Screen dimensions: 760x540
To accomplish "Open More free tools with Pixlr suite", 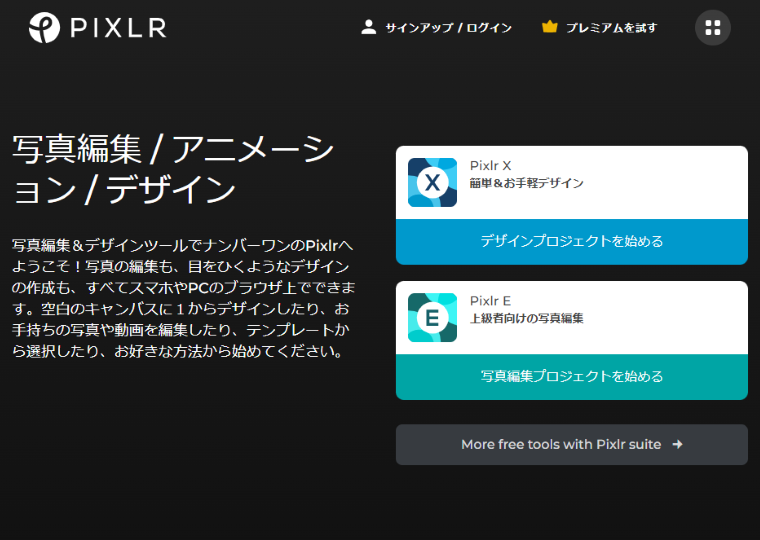I will pyautogui.click(x=572, y=445).
